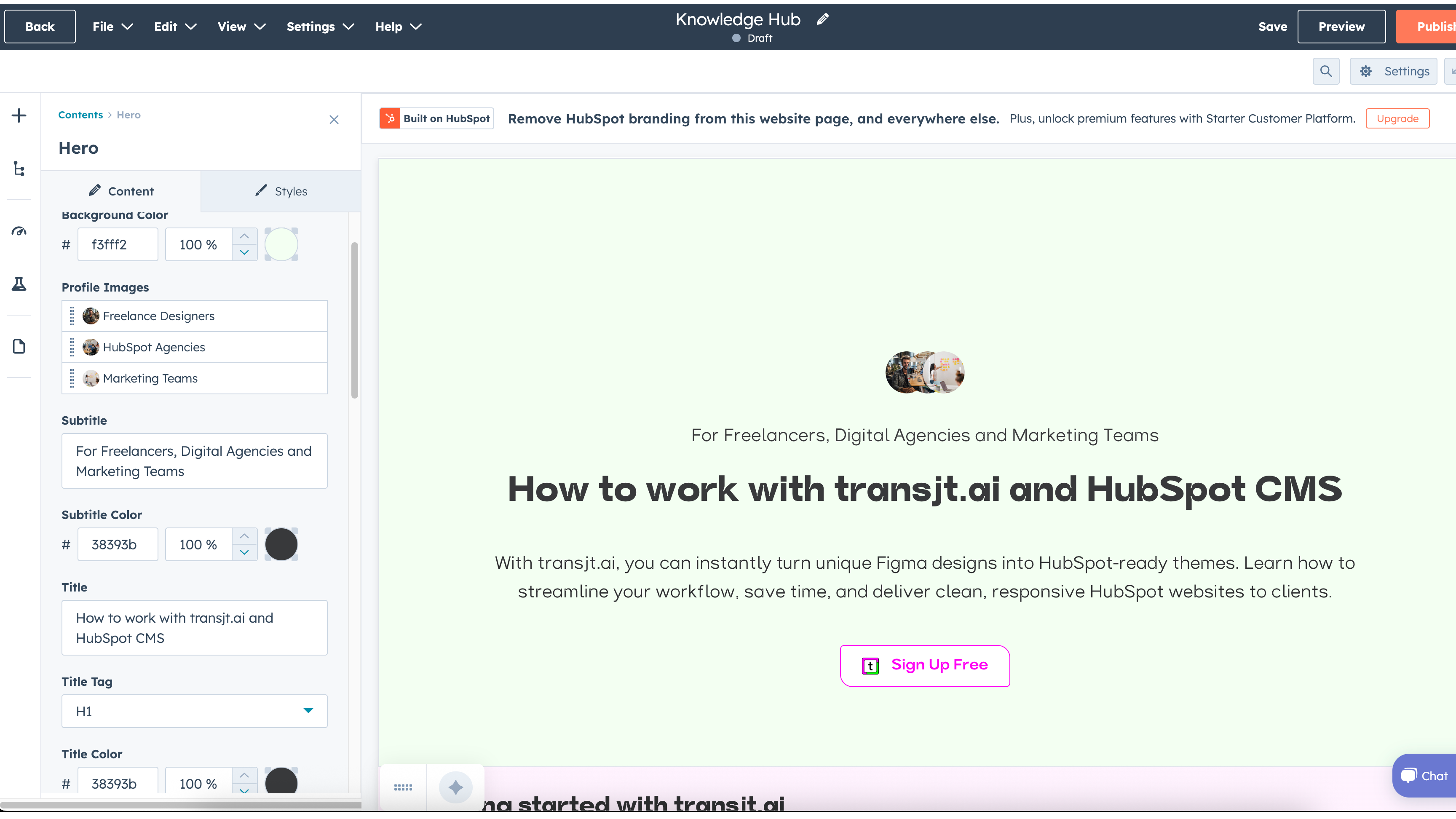Image resolution: width=1456 pixels, height=819 pixels.
Task: Edit the Subtitle text field
Action: pyautogui.click(x=194, y=460)
